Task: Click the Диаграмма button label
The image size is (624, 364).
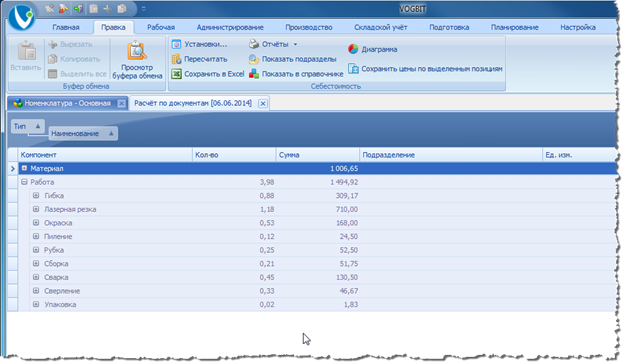Action: (x=379, y=49)
